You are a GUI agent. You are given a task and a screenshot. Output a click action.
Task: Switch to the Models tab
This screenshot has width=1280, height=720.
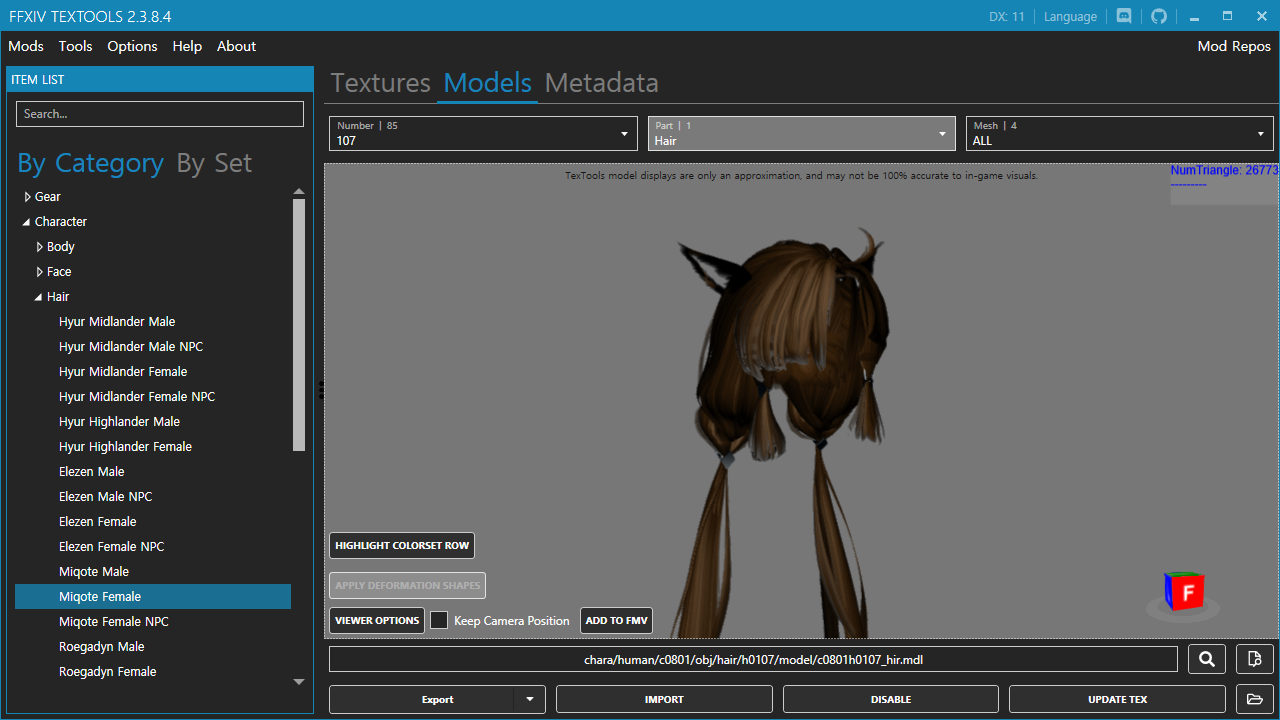click(487, 83)
